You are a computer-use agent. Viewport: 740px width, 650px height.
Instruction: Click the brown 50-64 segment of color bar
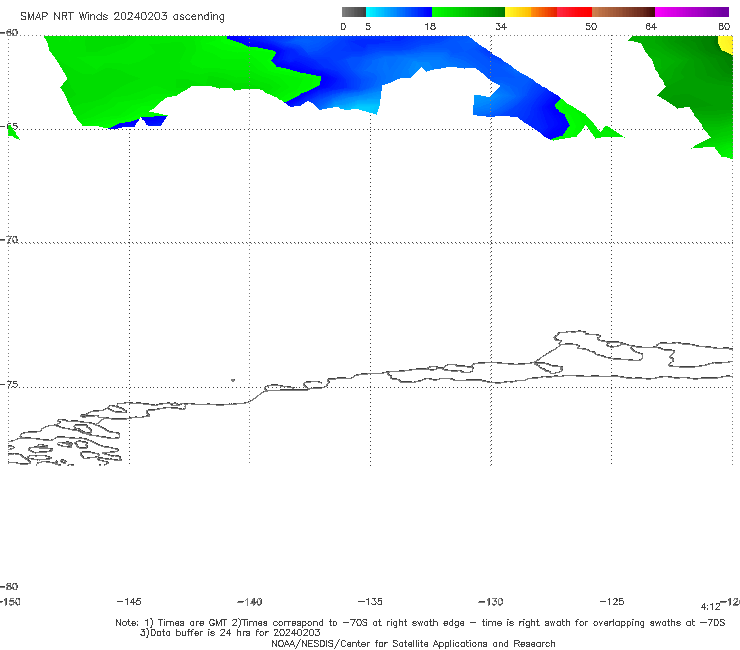[x=623, y=12]
